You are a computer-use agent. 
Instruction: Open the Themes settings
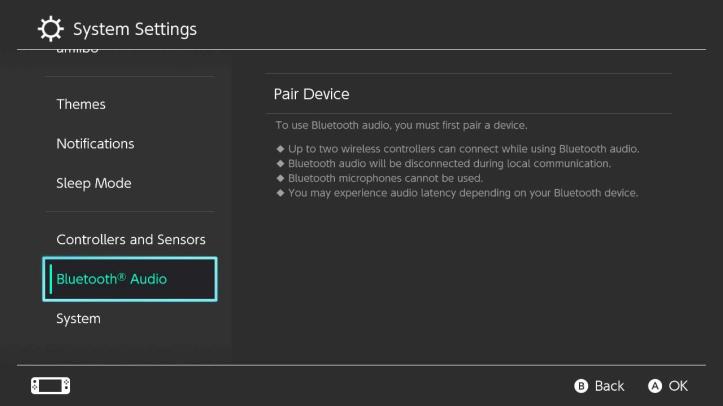(x=81, y=104)
